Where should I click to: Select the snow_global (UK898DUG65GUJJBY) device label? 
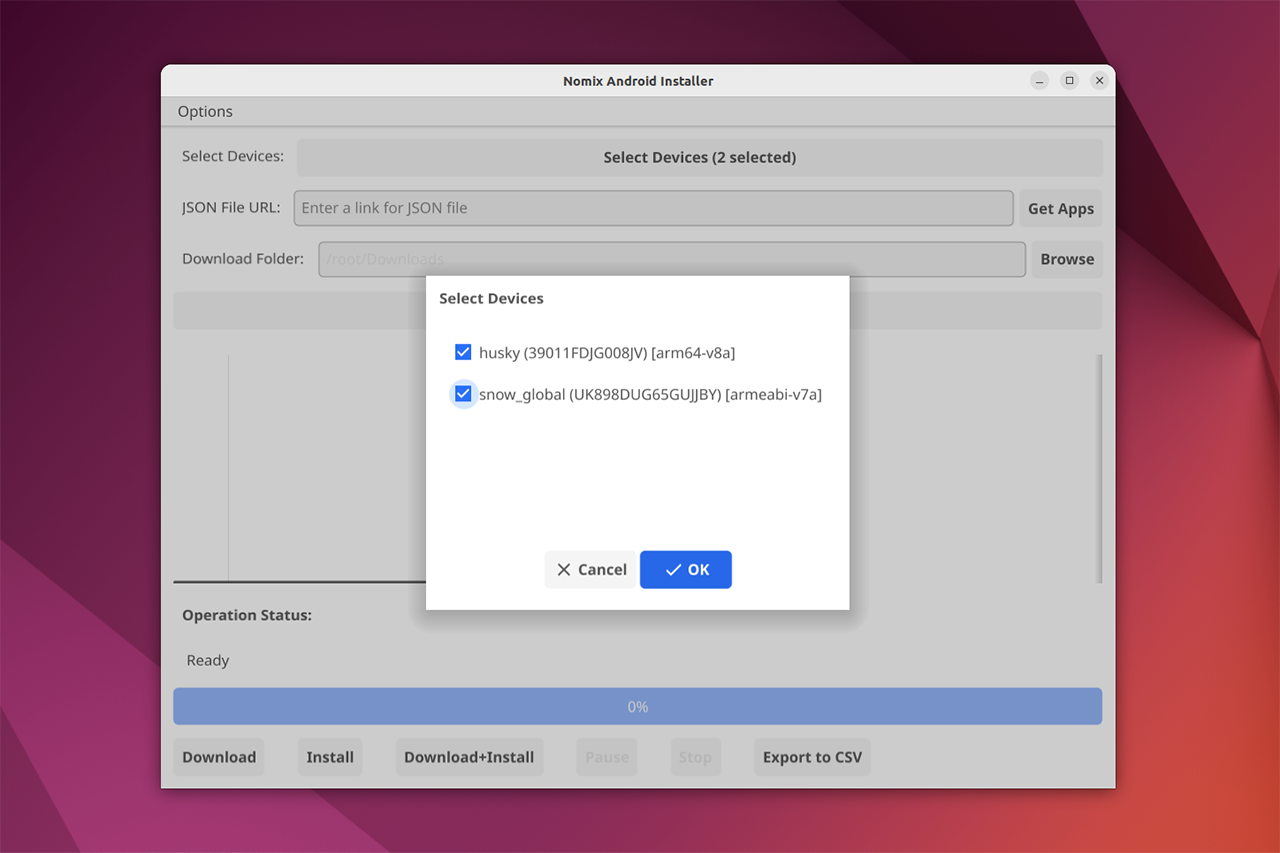650,394
